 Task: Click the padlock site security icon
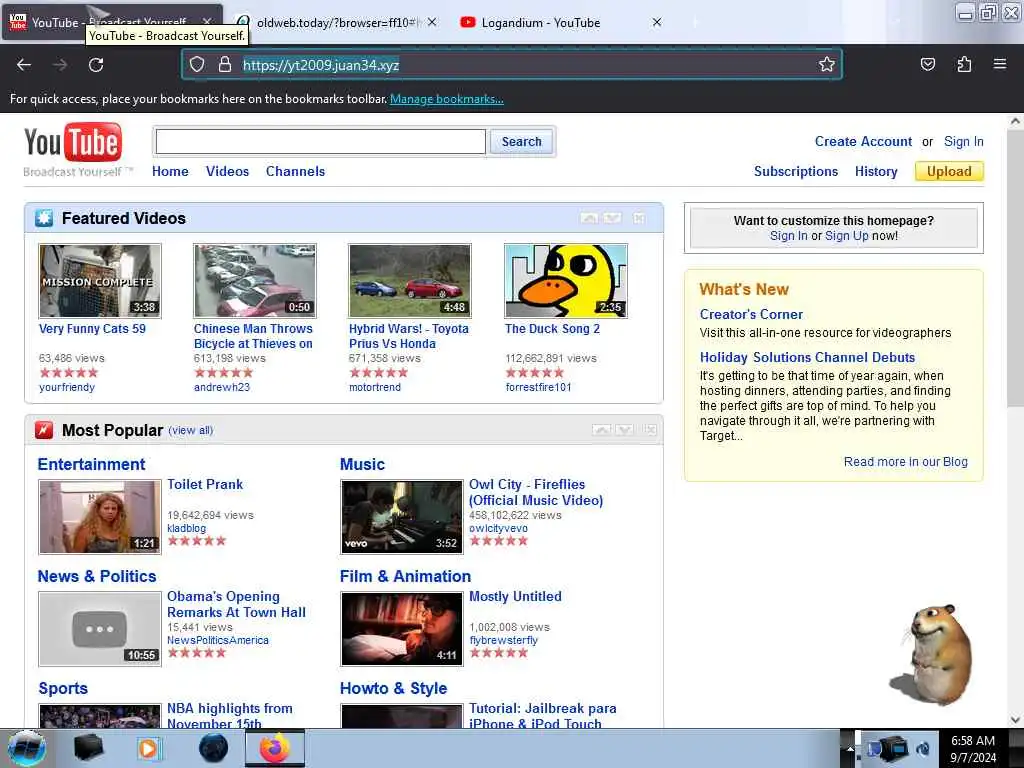click(225, 64)
